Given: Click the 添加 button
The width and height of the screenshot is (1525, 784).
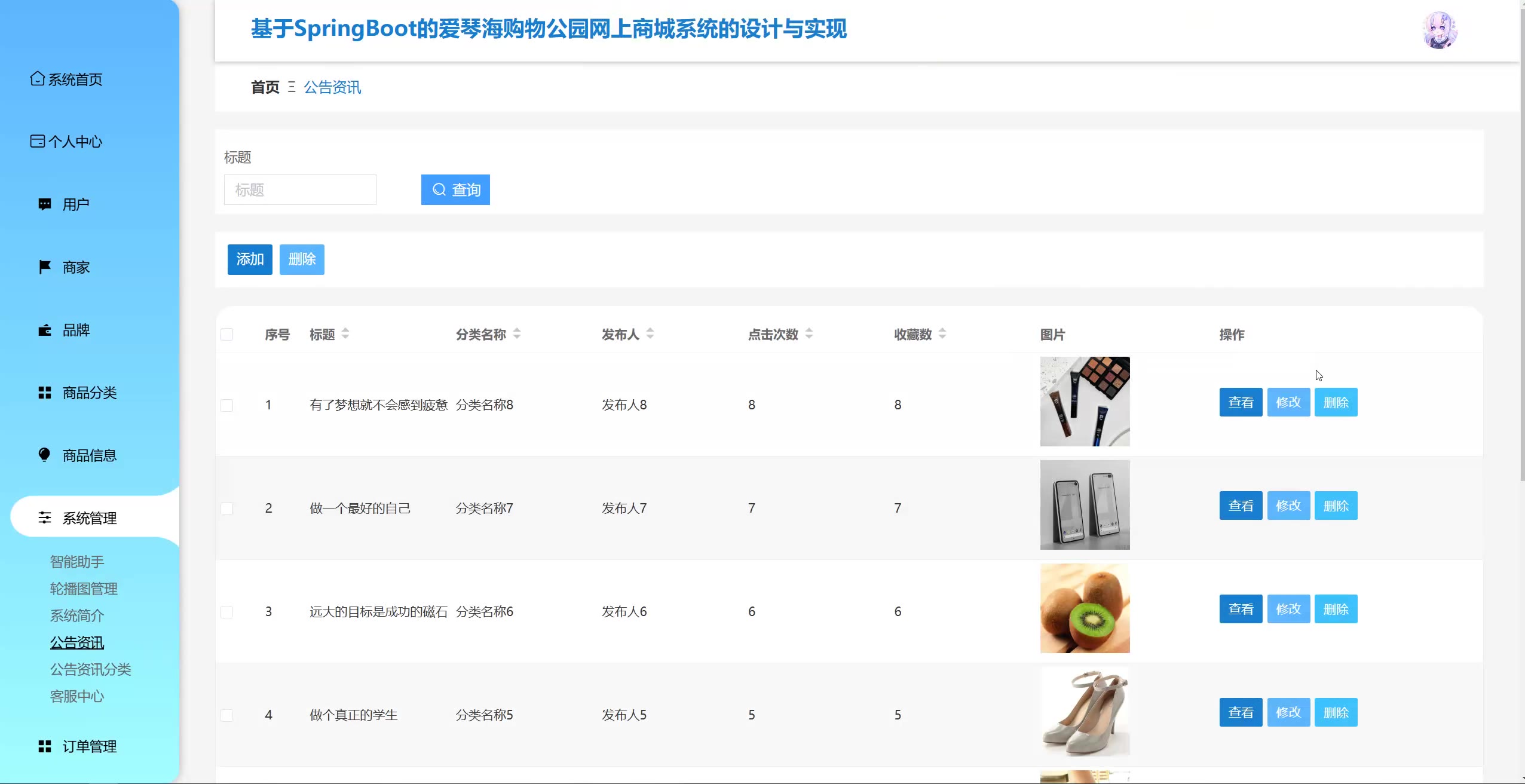Looking at the screenshot, I should pyautogui.click(x=250, y=259).
